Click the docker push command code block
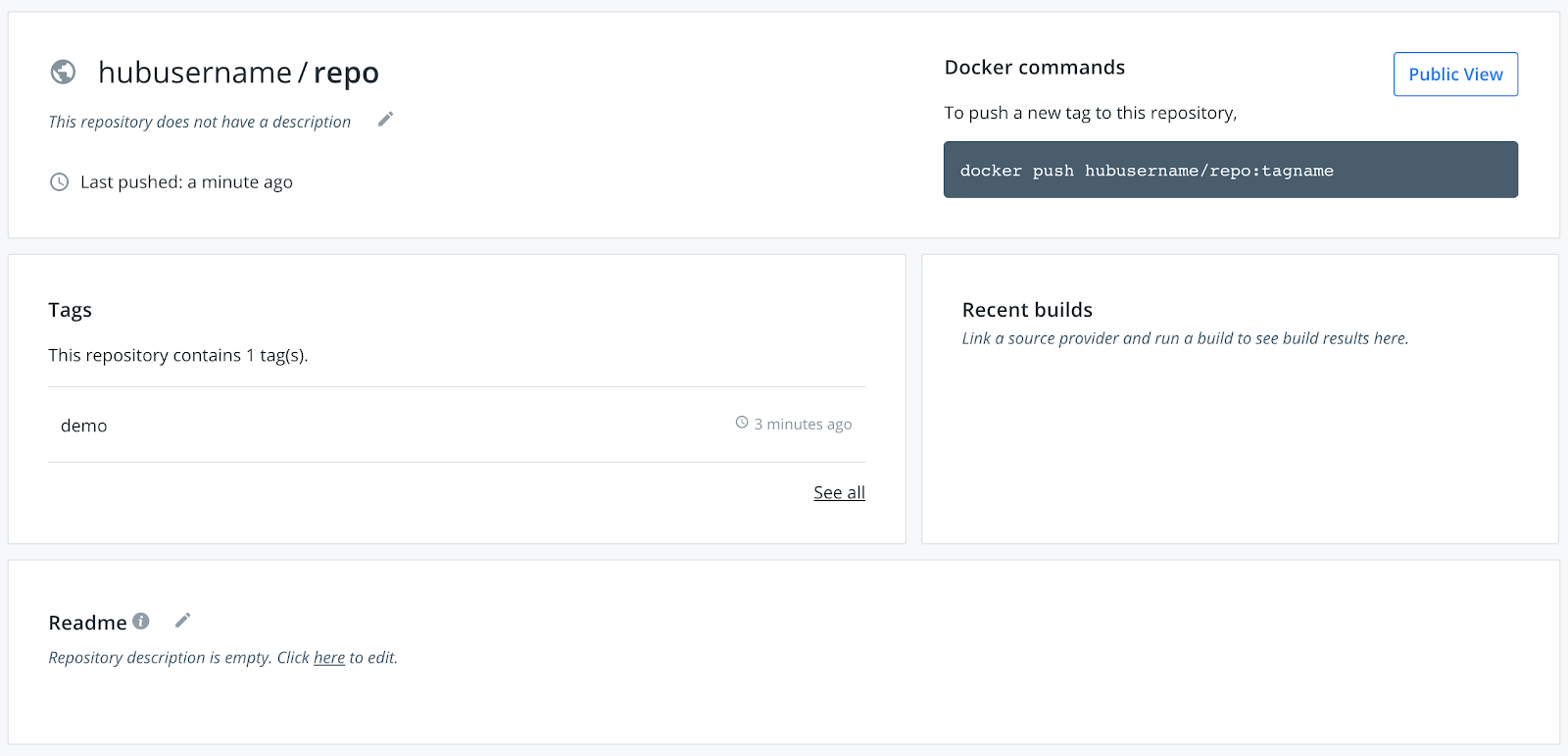1568x756 pixels. pyautogui.click(x=1230, y=170)
